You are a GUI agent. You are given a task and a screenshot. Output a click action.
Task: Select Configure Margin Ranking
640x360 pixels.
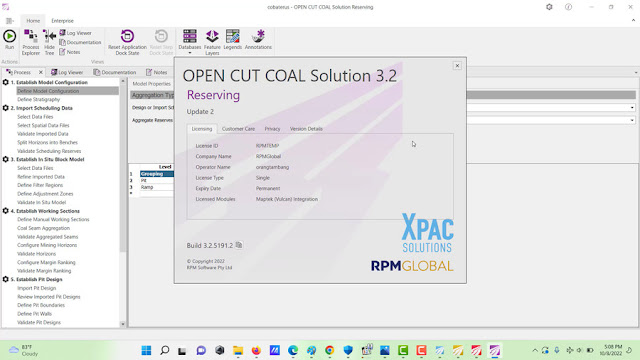(46, 262)
